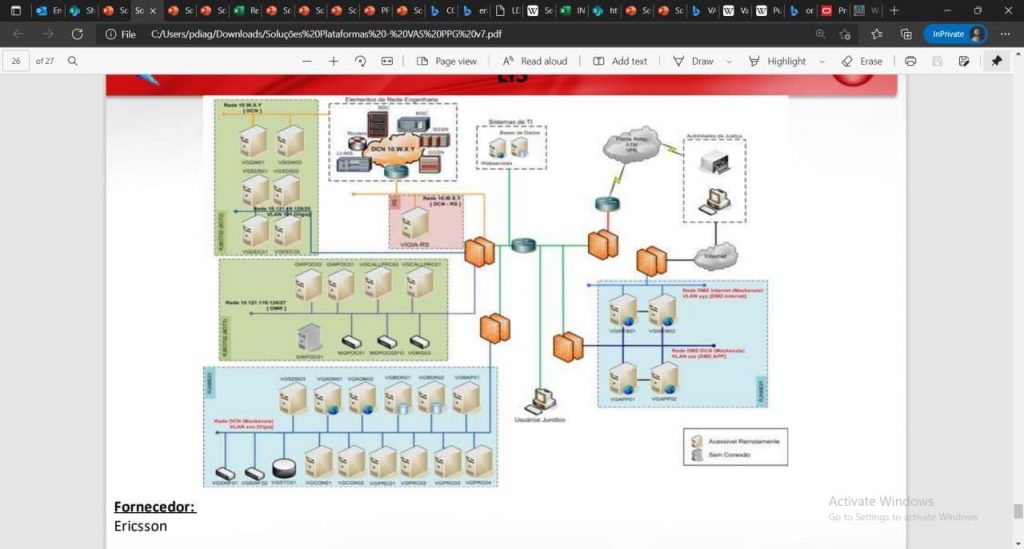
Task: Search inside the PDF with magnifier
Action: (x=72, y=61)
